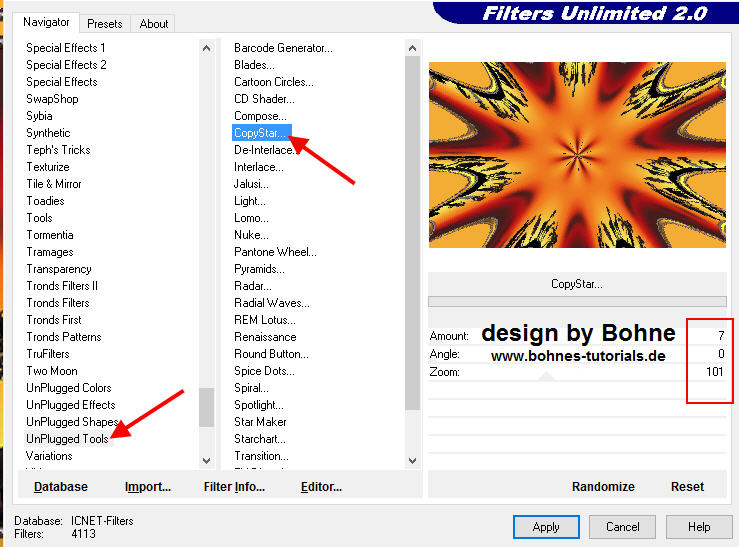This screenshot has width=739, height=547.
Task: Click the Apply button
Action: (x=545, y=527)
